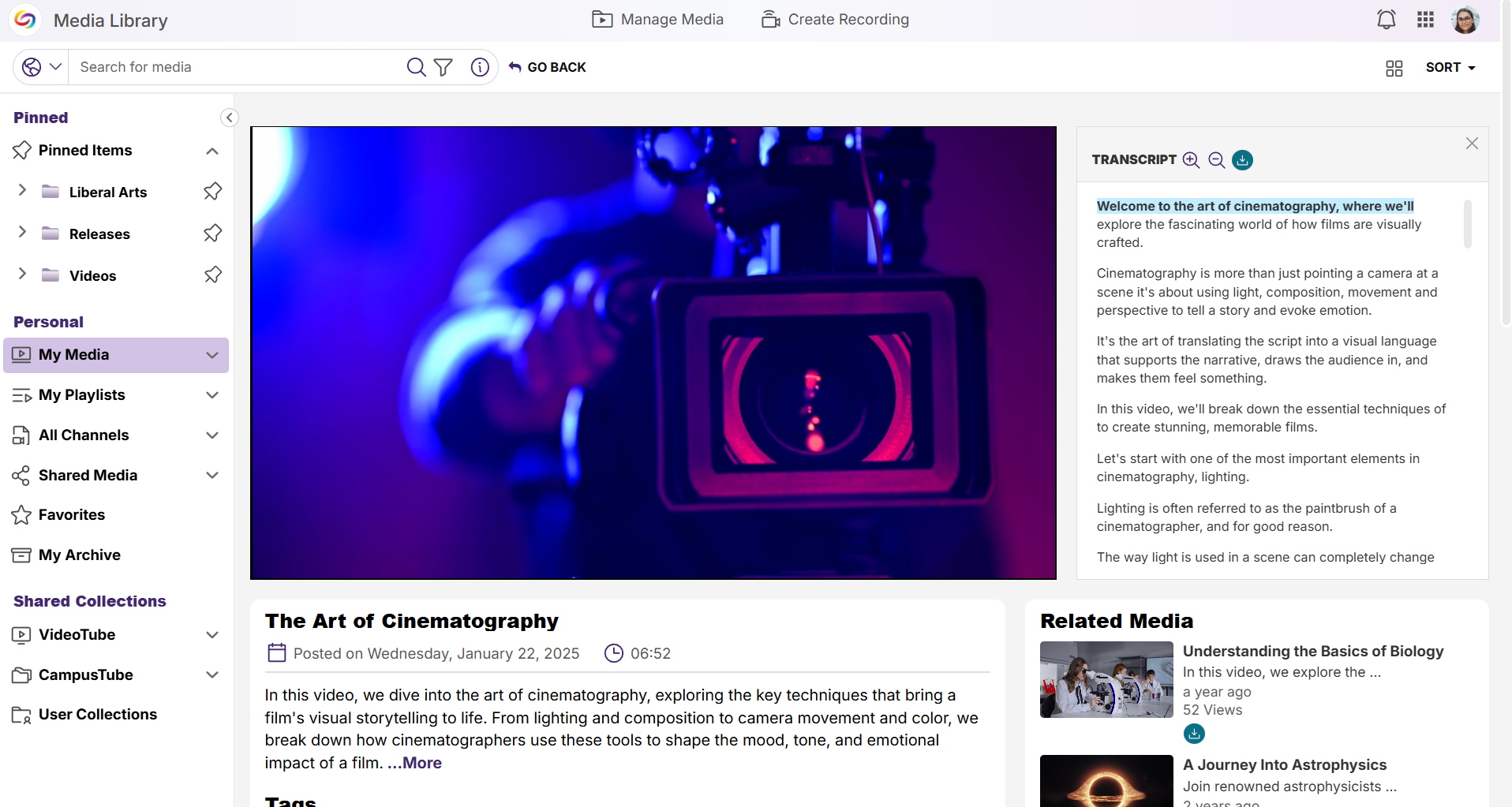
Task: Click Understanding the Basics of Biology title
Action: [1313, 652]
